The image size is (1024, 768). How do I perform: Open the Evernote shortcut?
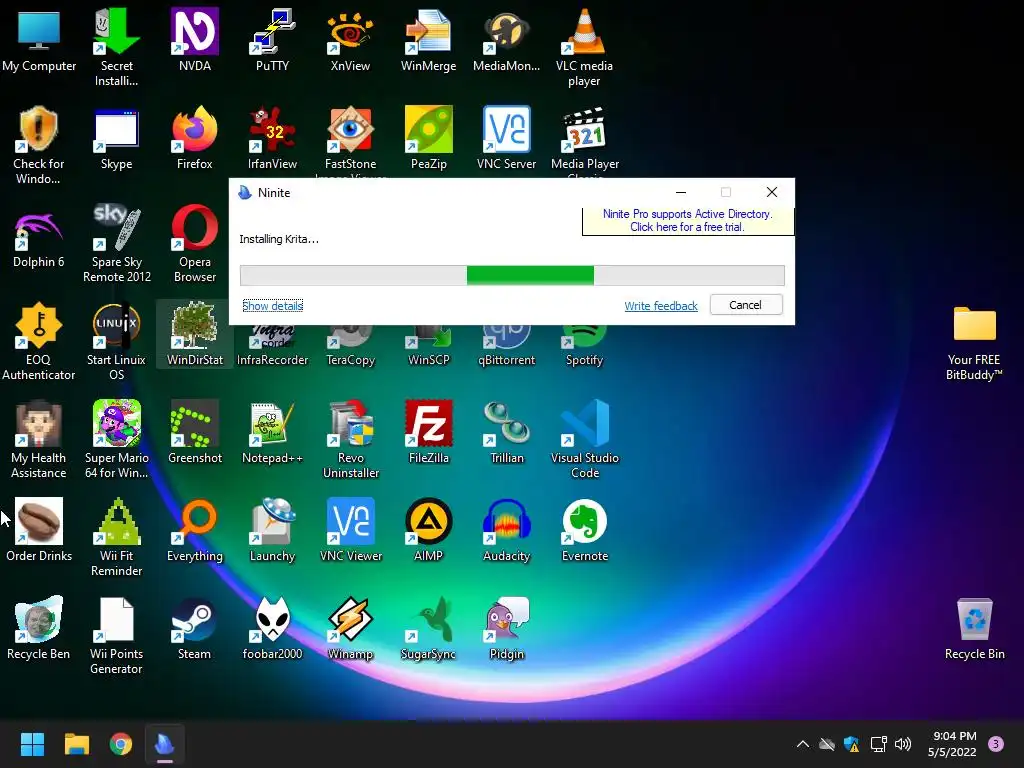click(584, 530)
